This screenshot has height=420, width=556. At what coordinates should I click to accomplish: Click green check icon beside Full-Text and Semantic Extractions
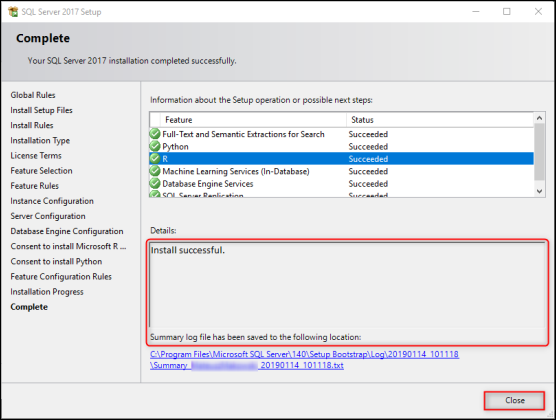155,134
